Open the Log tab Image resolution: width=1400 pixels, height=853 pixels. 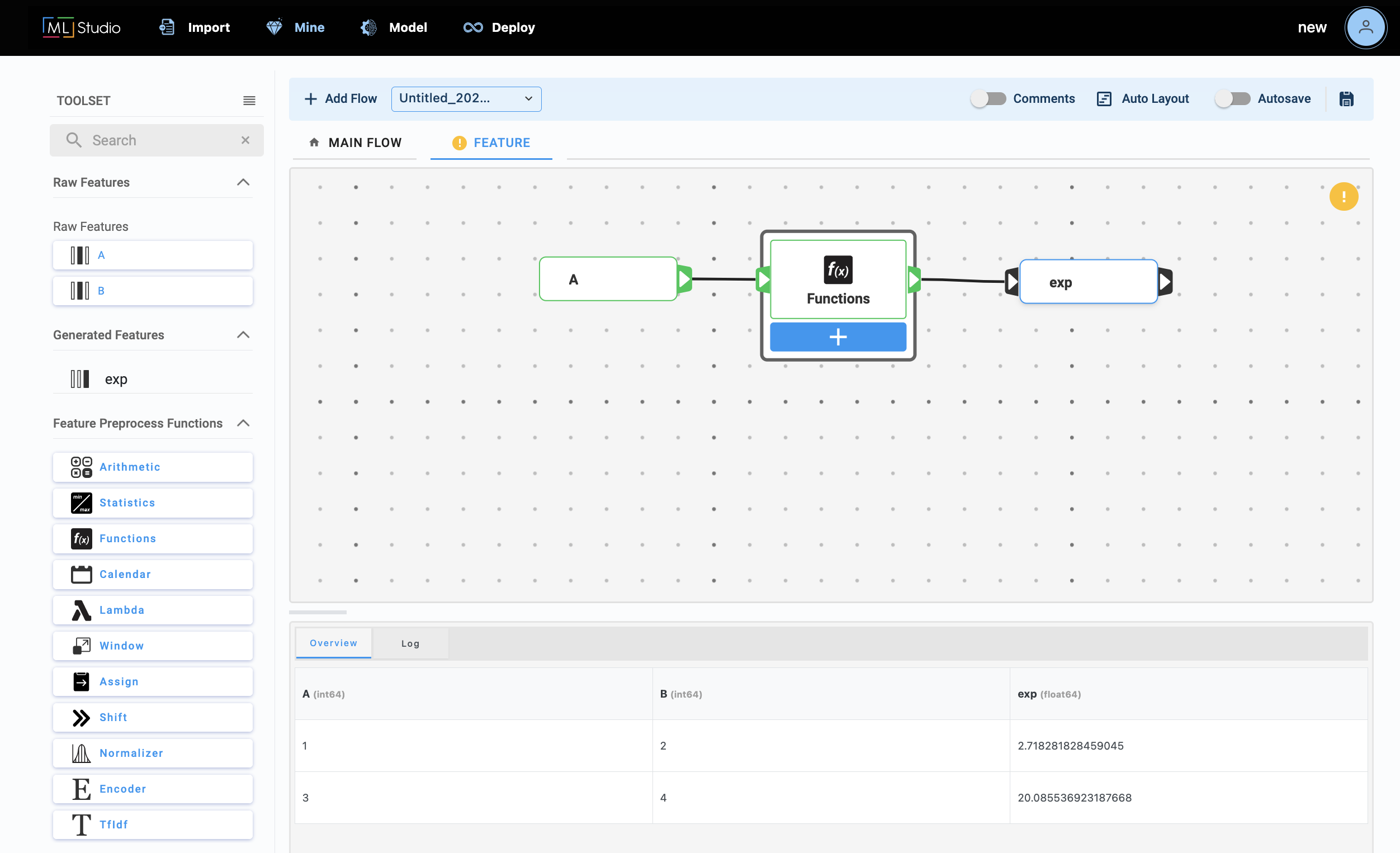pyautogui.click(x=410, y=643)
